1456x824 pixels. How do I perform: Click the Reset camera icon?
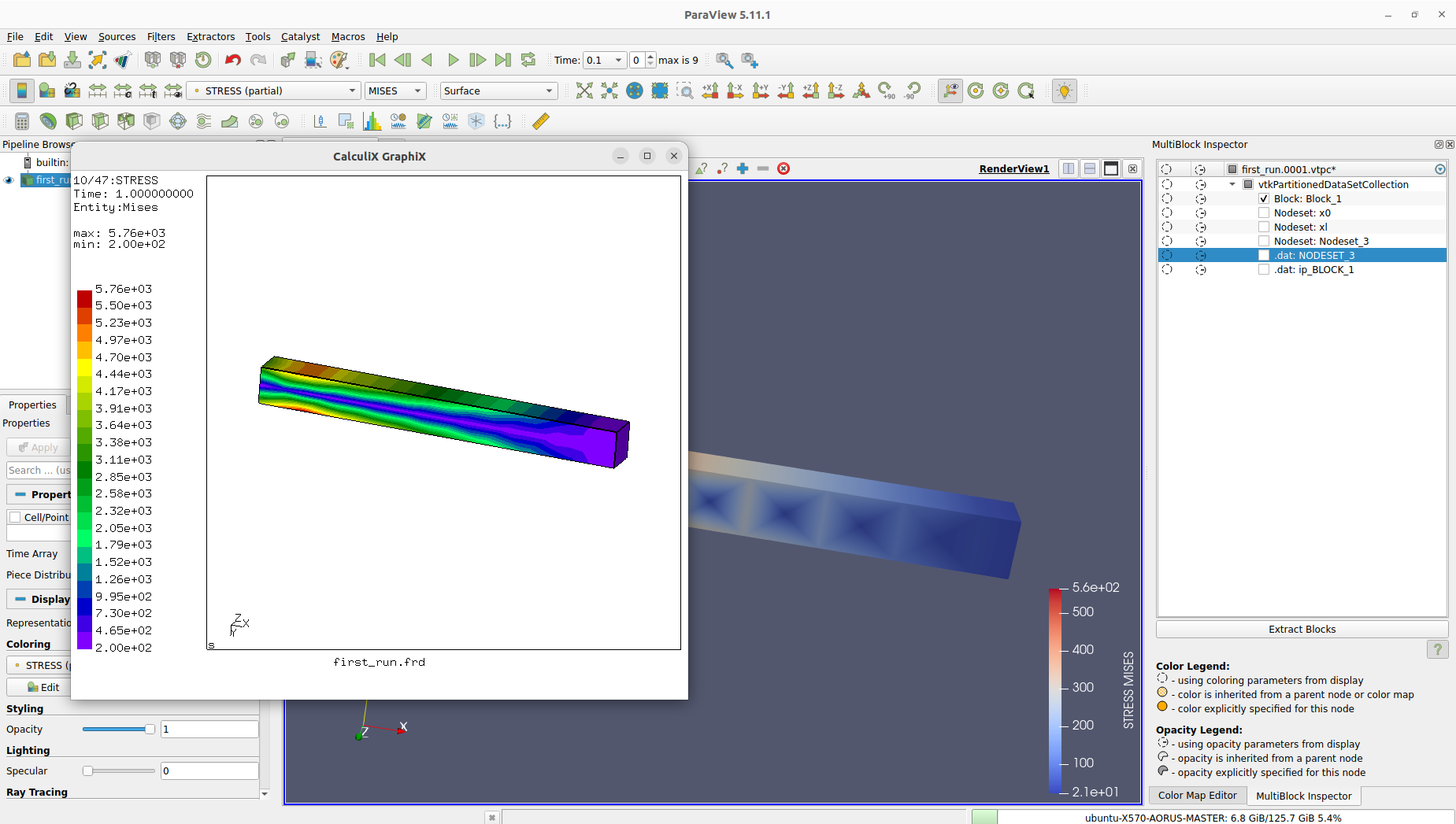point(584,91)
